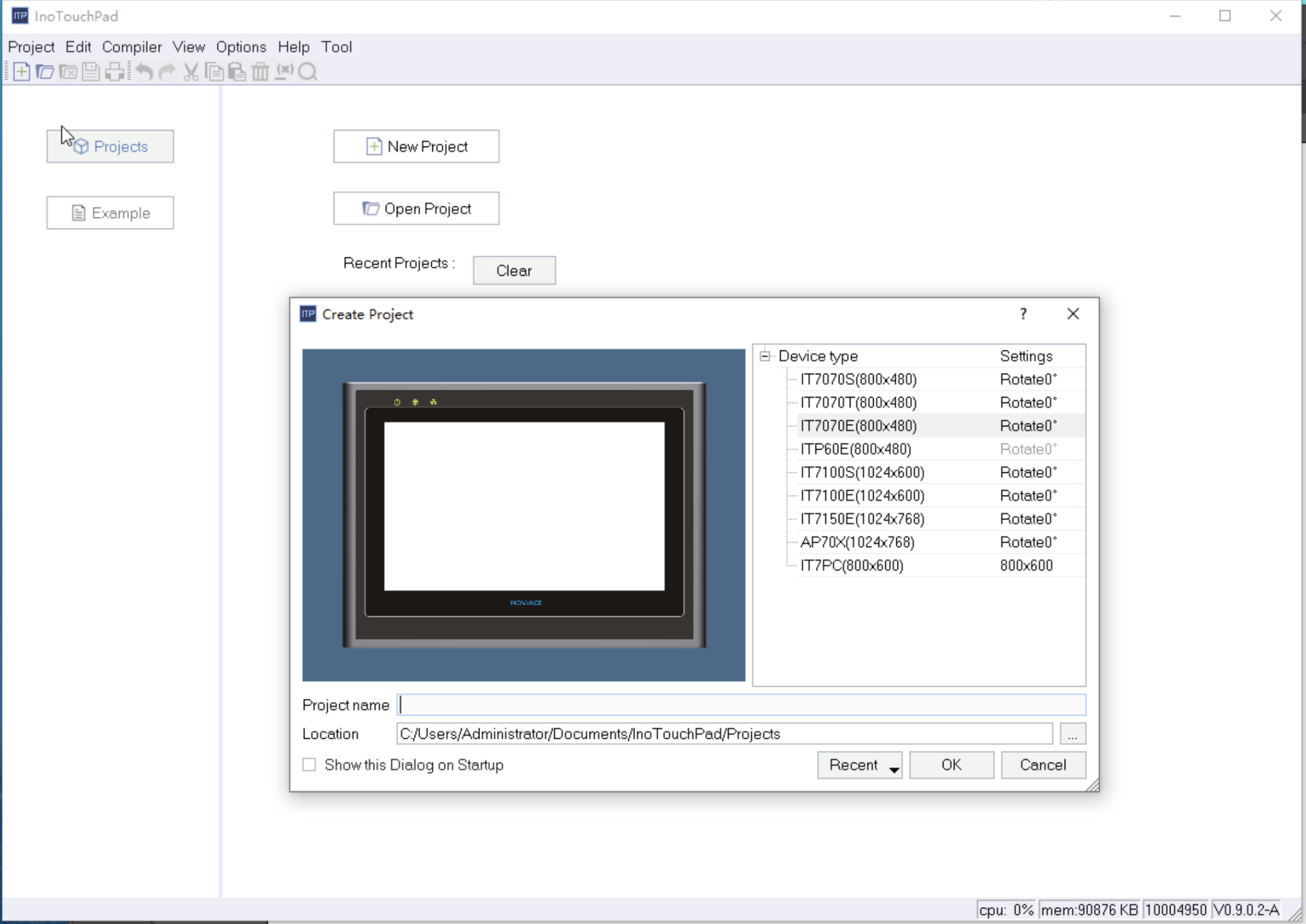Click the New Project toolbar icon

click(x=21, y=72)
